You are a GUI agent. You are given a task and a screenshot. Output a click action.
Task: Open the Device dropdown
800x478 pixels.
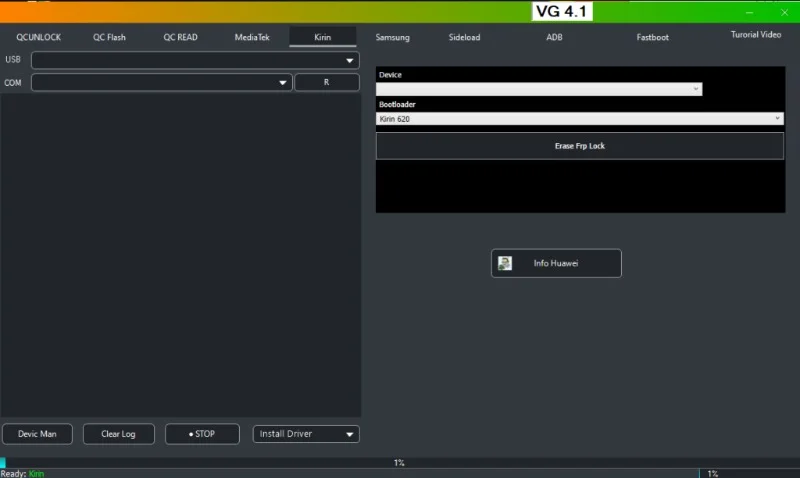[x=539, y=89]
